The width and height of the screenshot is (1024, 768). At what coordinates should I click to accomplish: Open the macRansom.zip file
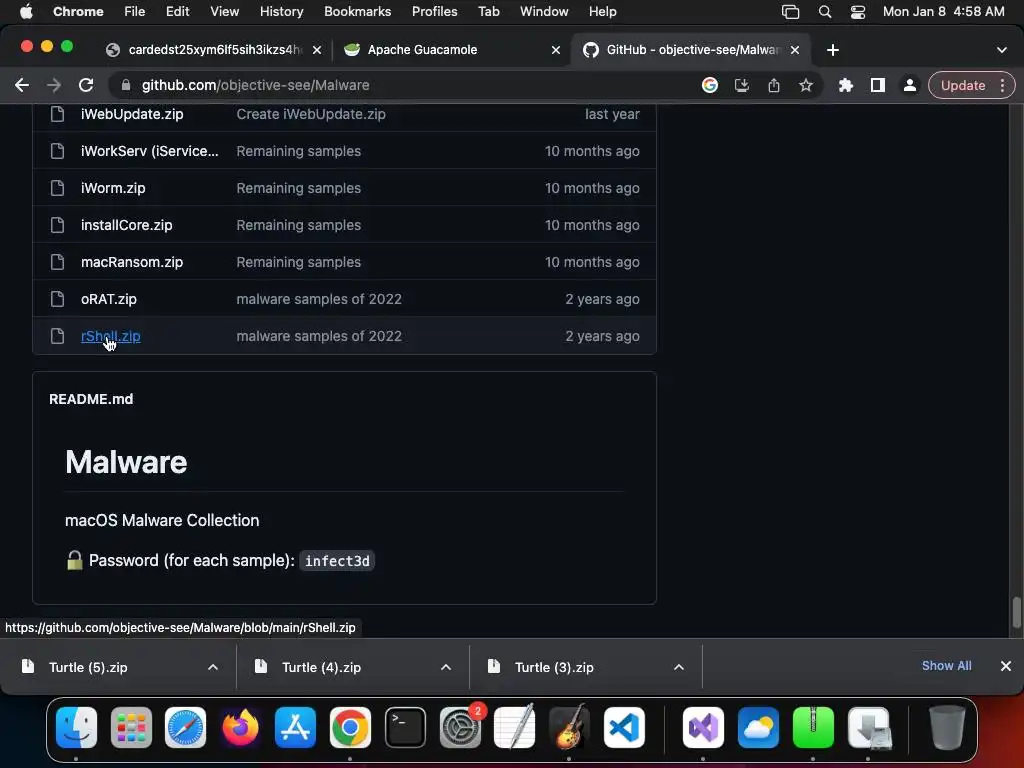[132, 262]
